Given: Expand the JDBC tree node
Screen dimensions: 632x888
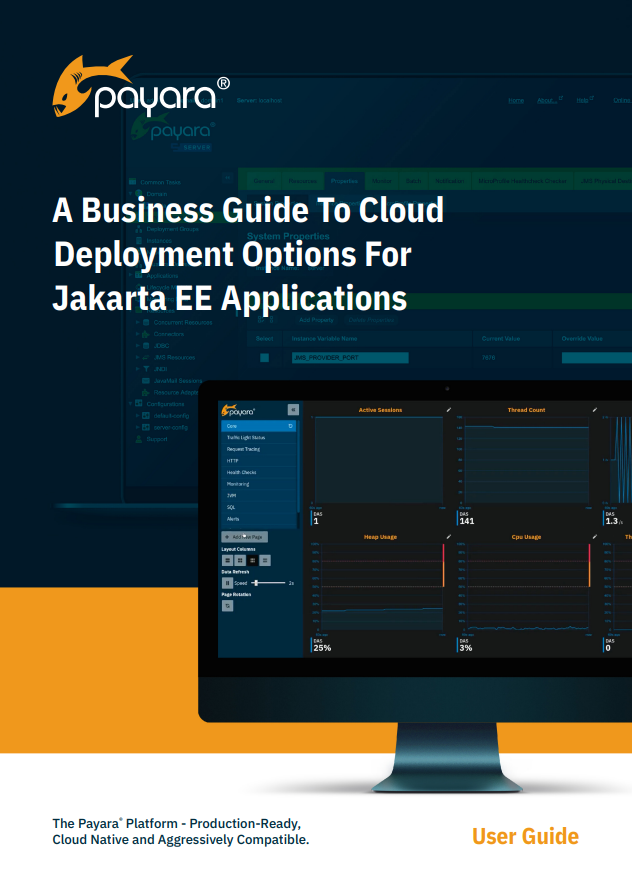Looking at the screenshot, I should 138,345.
